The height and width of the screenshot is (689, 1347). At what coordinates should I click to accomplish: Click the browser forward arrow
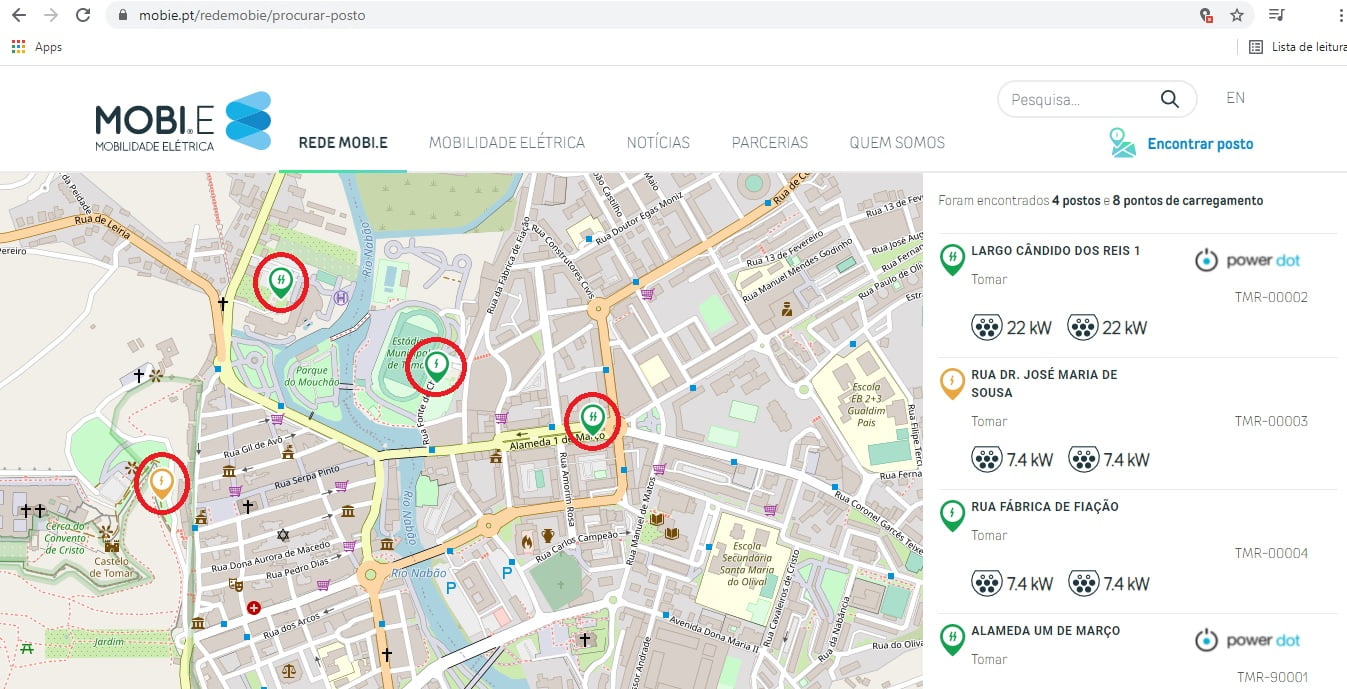pos(51,16)
